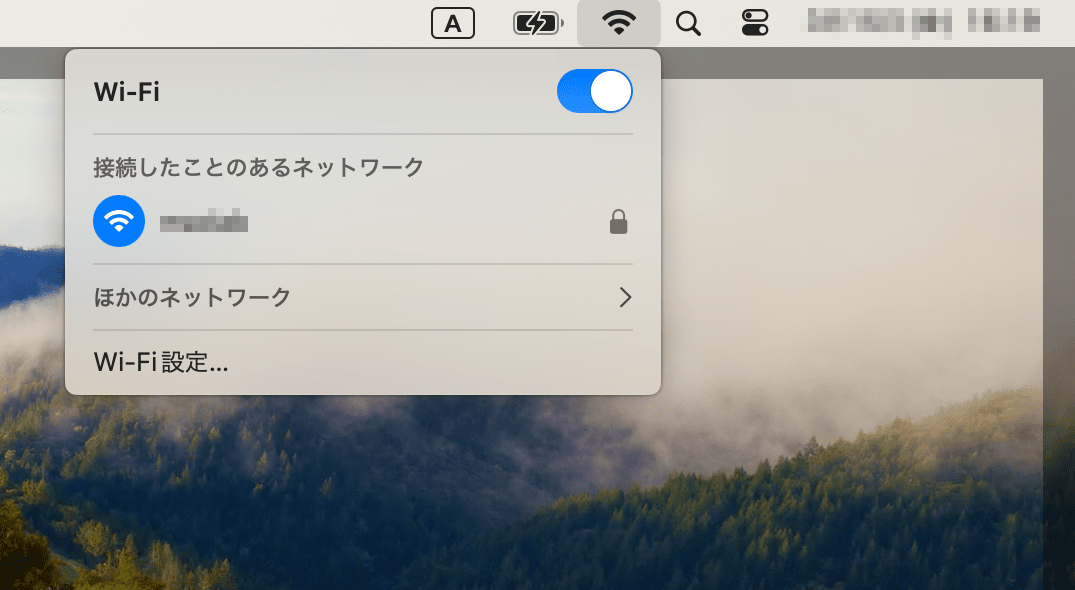Open the input source 'A' menu icon
Screen dimensions: 1075x590
pyautogui.click(x=452, y=23)
